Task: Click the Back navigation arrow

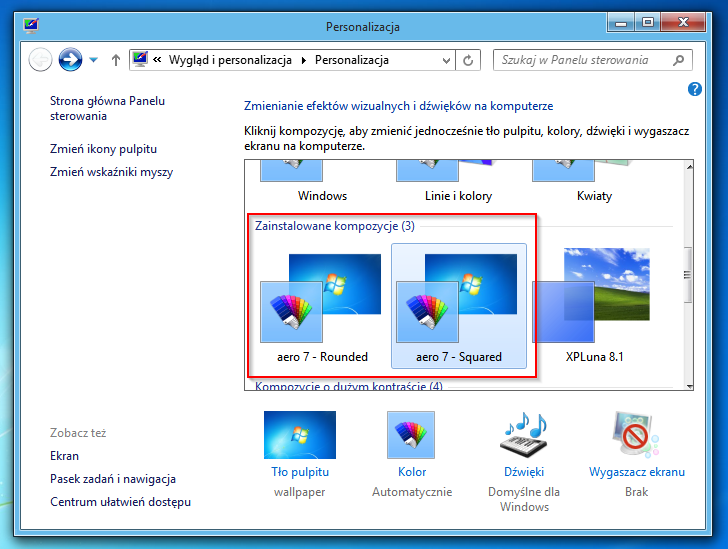Action: (x=40, y=59)
